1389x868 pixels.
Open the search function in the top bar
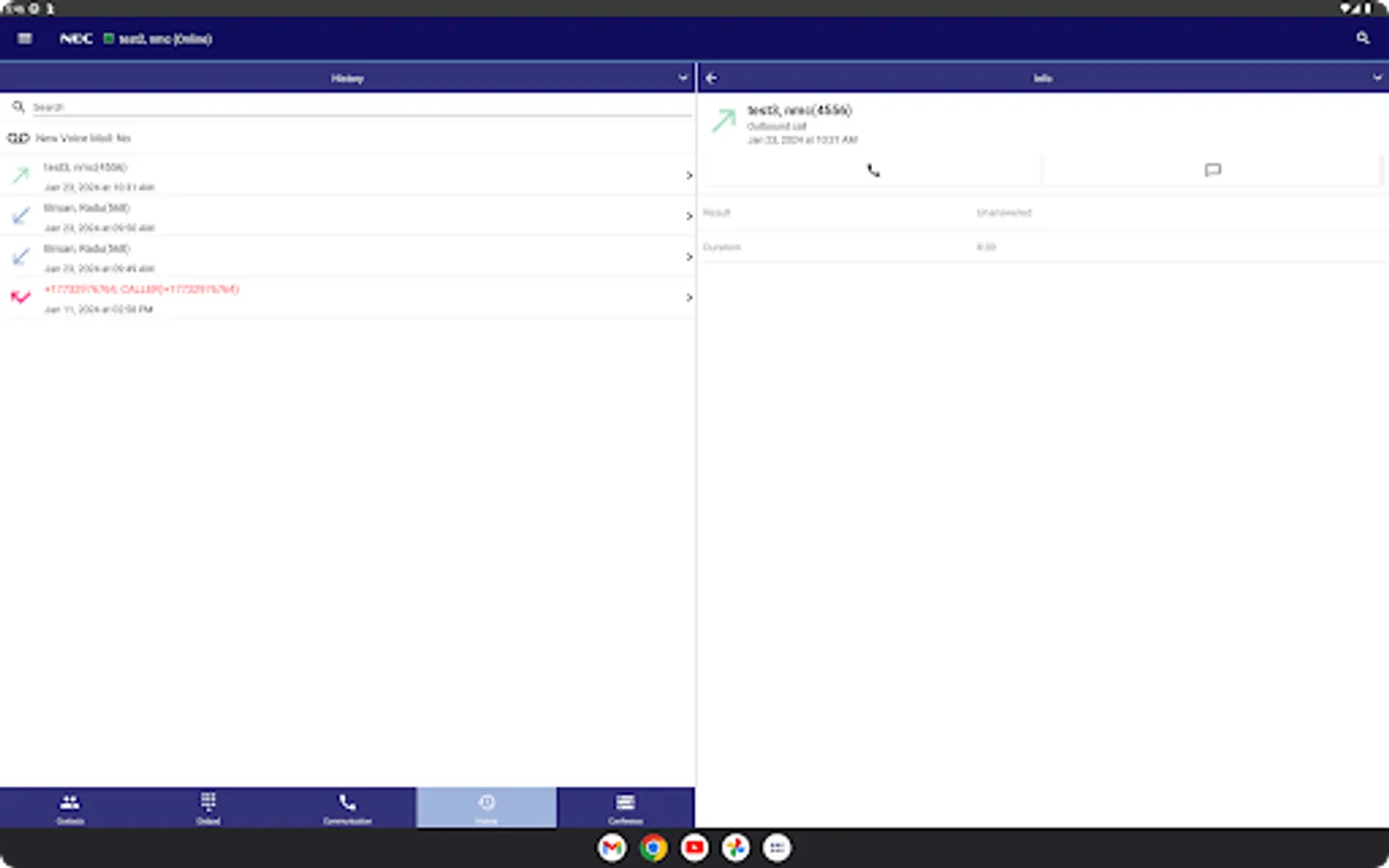click(1362, 39)
